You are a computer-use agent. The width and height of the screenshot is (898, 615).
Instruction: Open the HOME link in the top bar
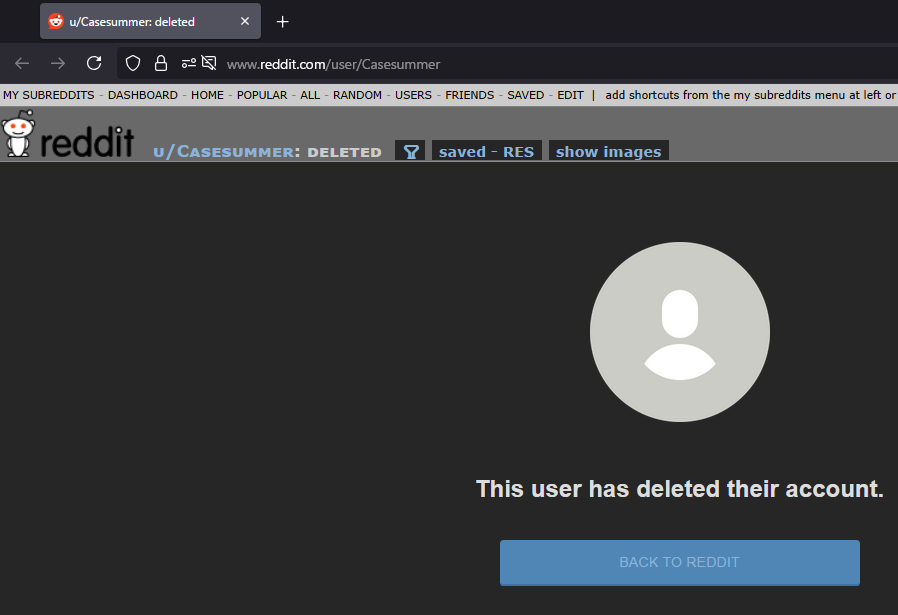[207, 95]
